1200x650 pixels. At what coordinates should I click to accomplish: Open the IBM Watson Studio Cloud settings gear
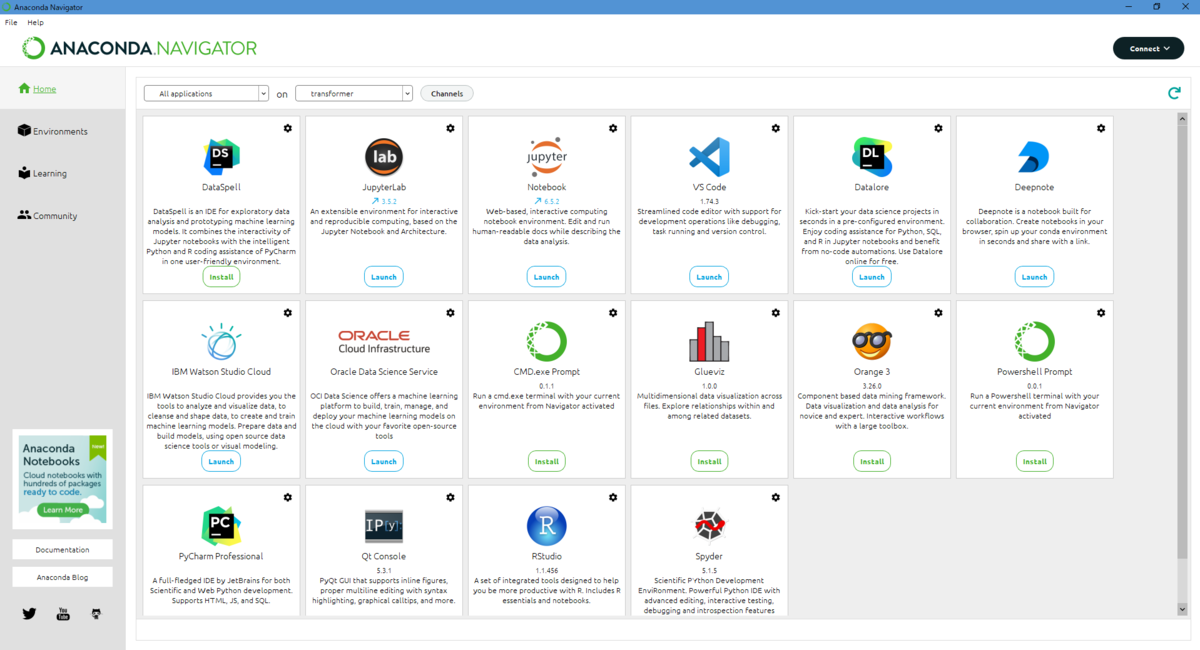(288, 313)
